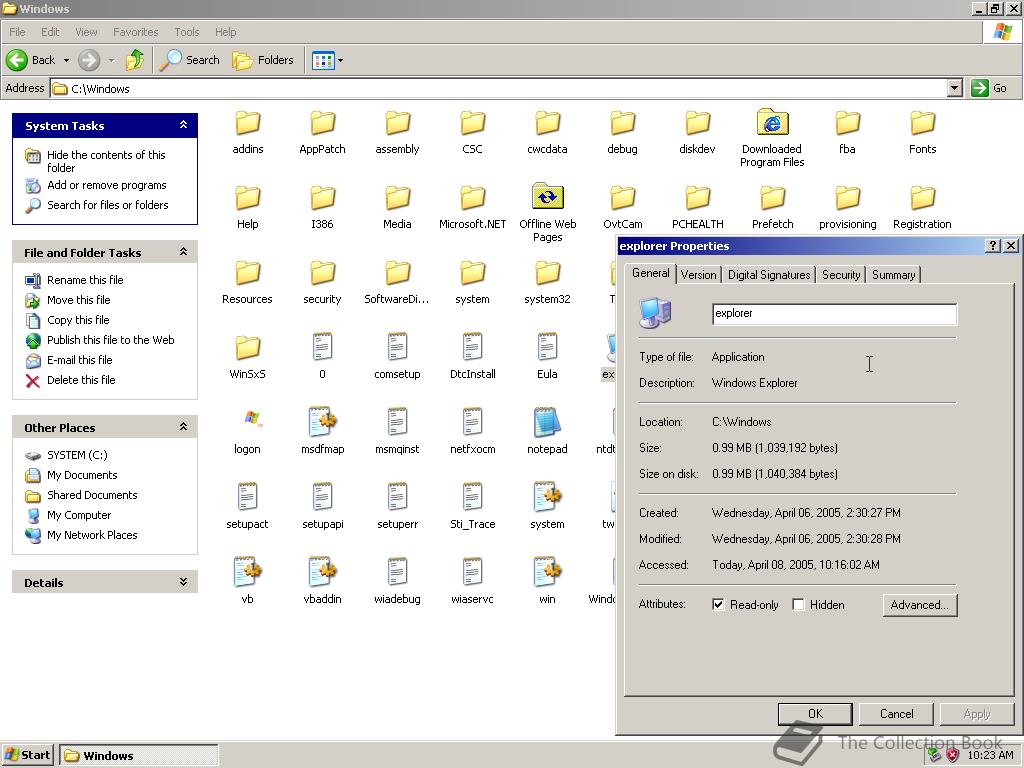Open the system32 folder
The image size is (1024, 768).
(547, 283)
